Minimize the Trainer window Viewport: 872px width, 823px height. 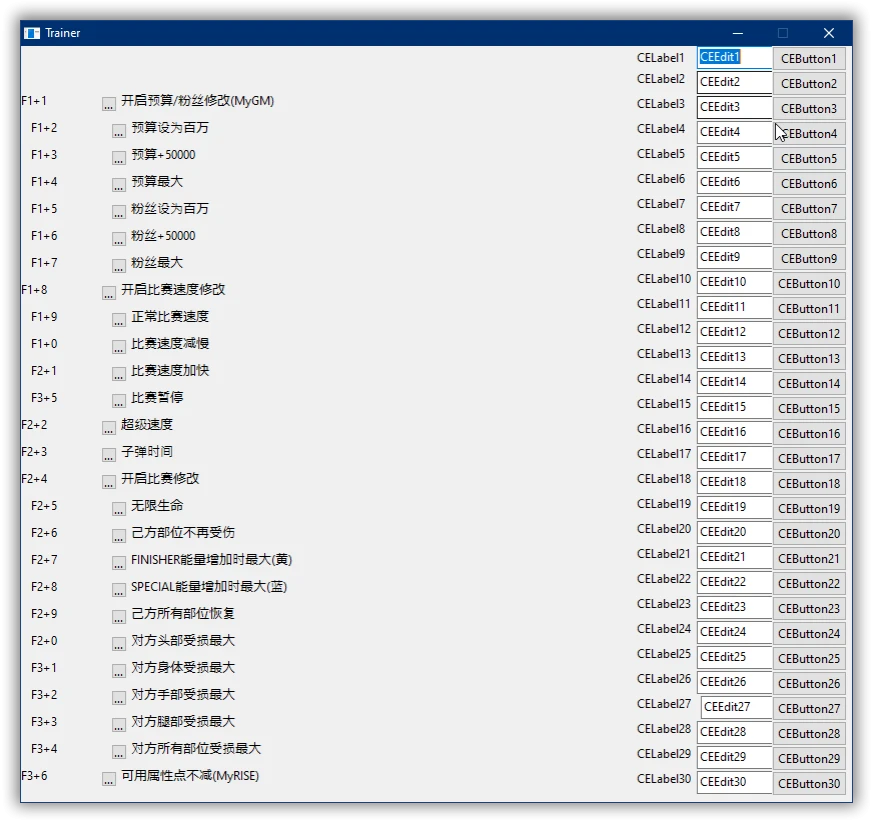pyautogui.click(x=738, y=33)
